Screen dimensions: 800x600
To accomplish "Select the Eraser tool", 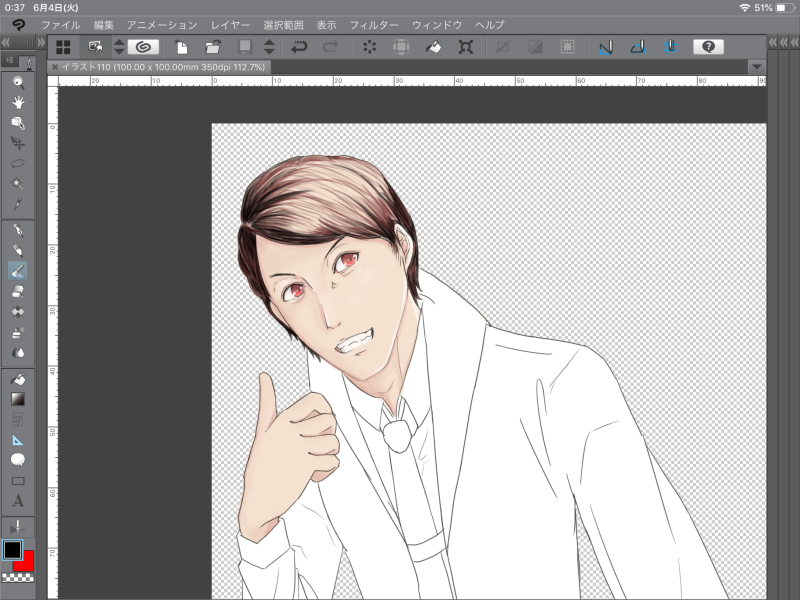I will (17, 291).
